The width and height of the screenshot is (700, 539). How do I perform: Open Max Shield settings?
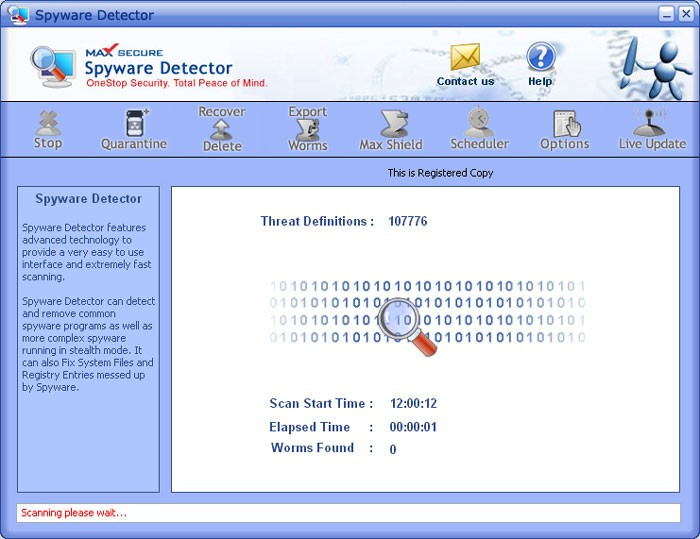coord(391,130)
